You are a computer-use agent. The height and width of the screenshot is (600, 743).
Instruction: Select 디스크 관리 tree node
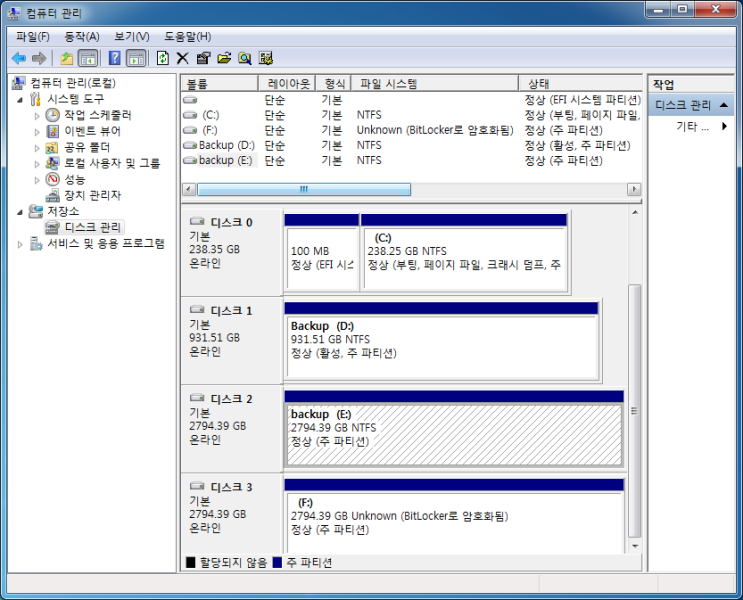click(x=92, y=227)
